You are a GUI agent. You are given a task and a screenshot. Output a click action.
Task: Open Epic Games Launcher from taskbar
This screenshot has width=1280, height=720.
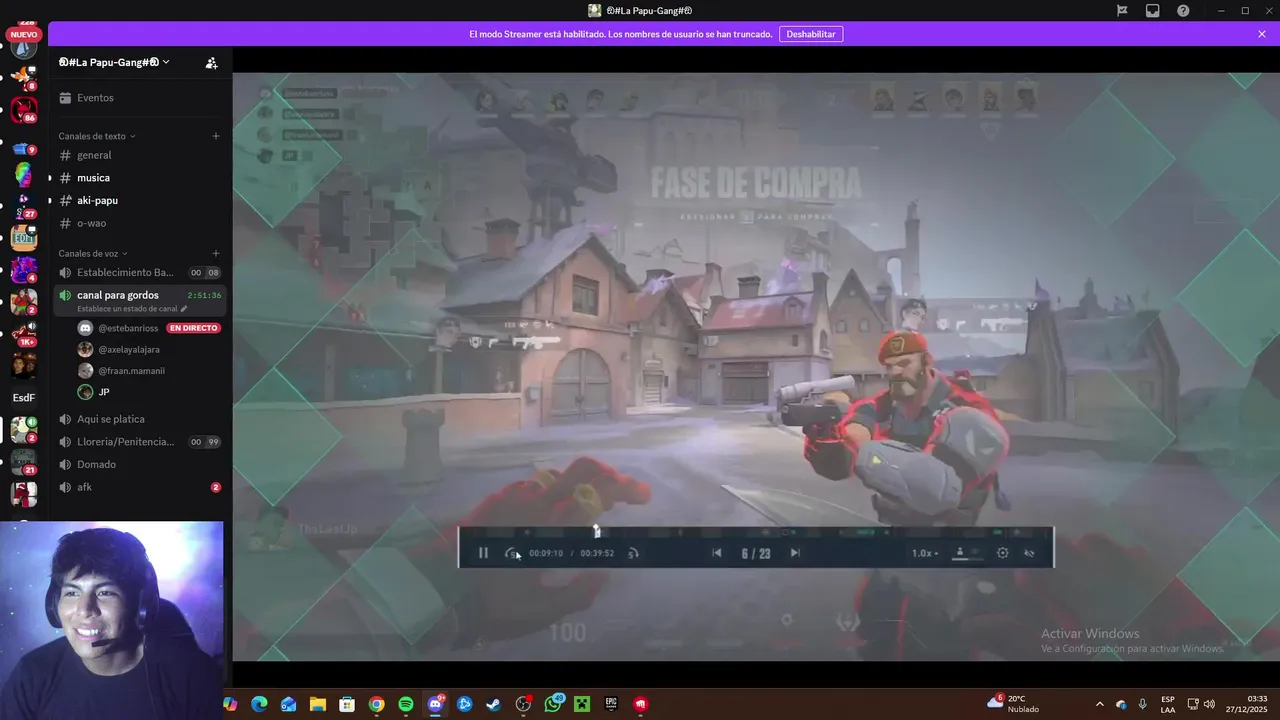[611, 704]
